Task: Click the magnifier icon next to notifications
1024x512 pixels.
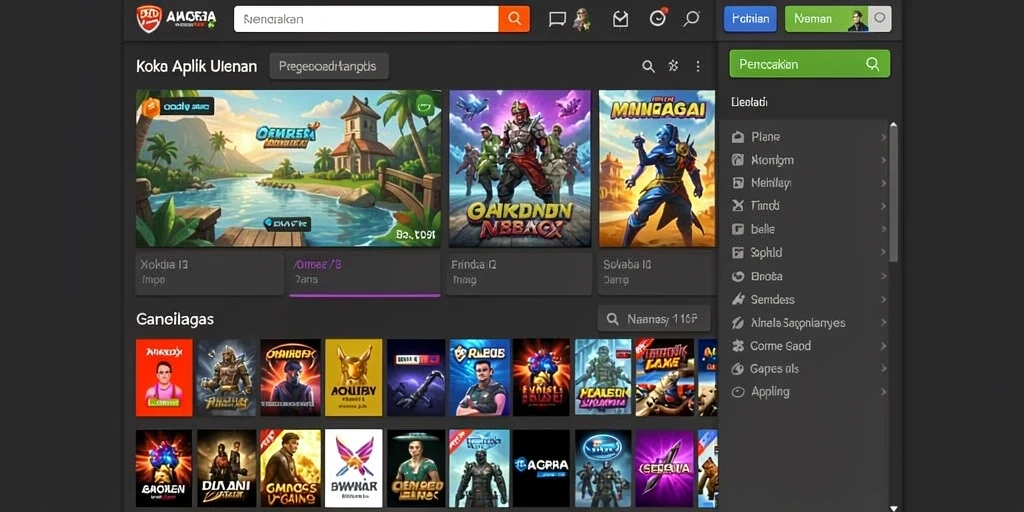Action: pyautogui.click(x=691, y=19)
